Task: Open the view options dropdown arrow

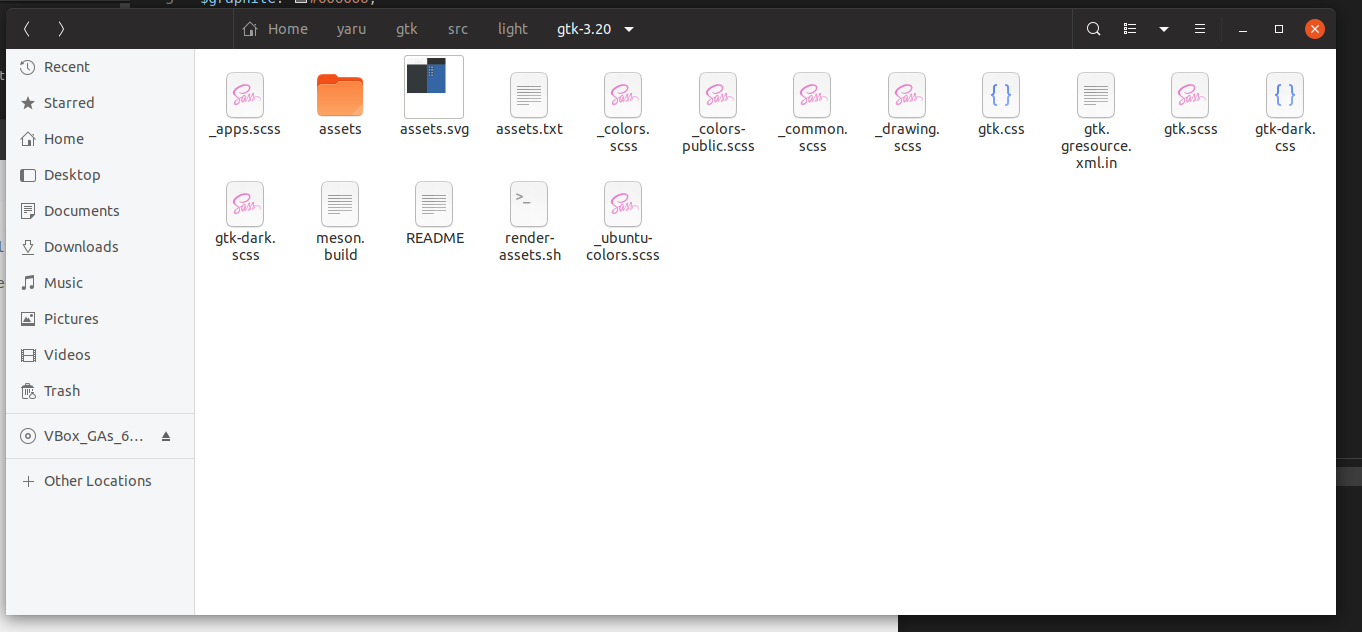Action: [1164, 29]
